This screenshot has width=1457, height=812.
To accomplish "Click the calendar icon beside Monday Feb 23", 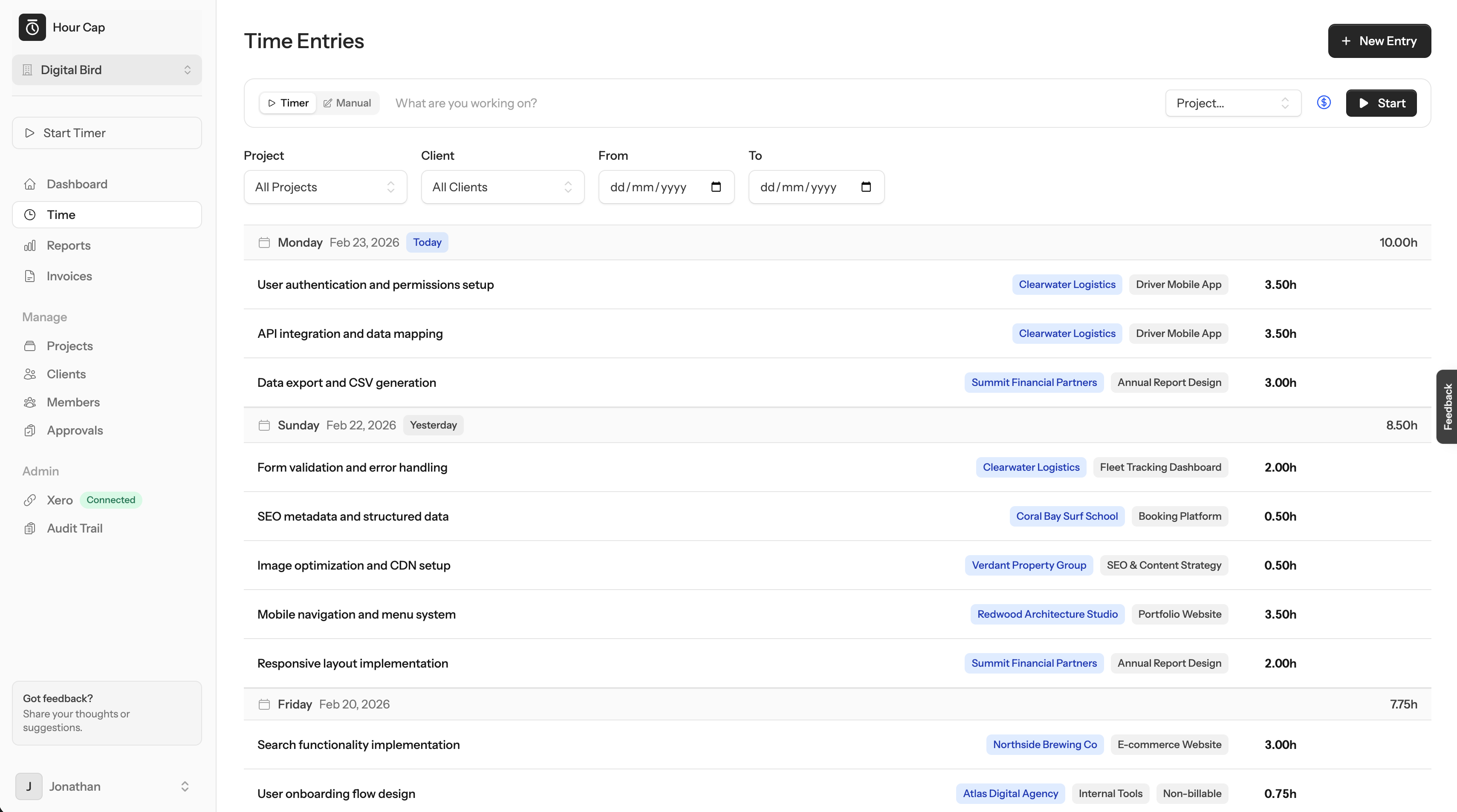I will (263, 242).
